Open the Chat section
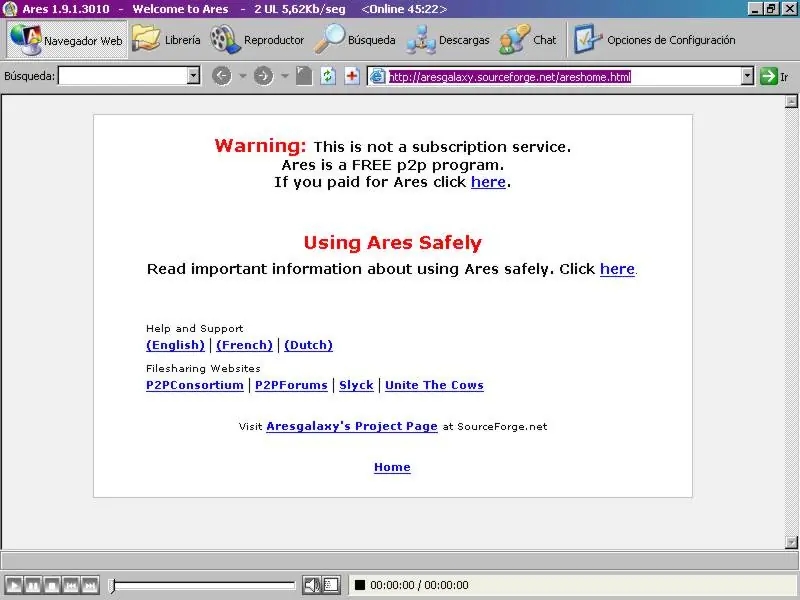This screenshot has height=600, width=800. pos(528,40)
